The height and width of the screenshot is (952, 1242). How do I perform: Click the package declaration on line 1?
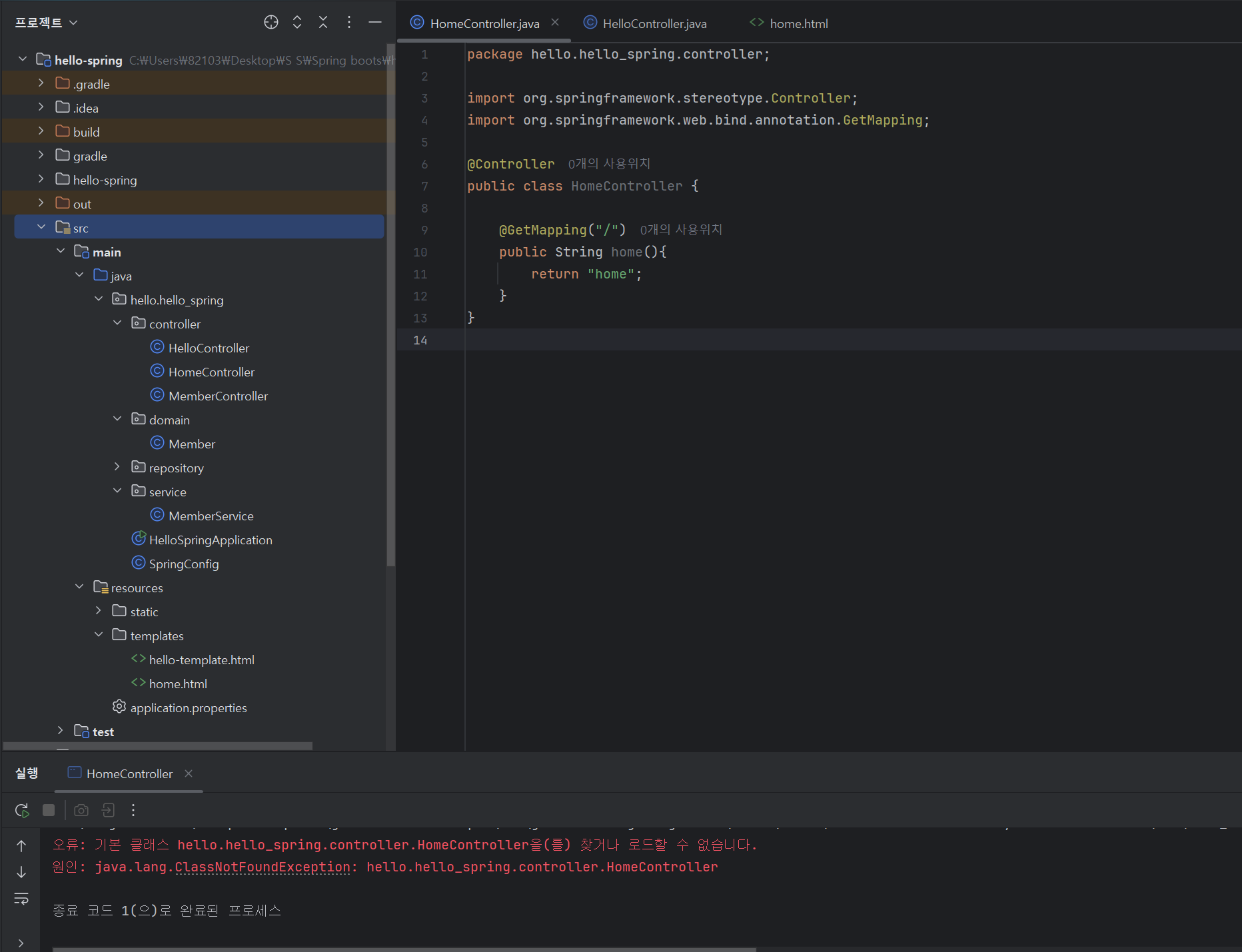point(618,54)
